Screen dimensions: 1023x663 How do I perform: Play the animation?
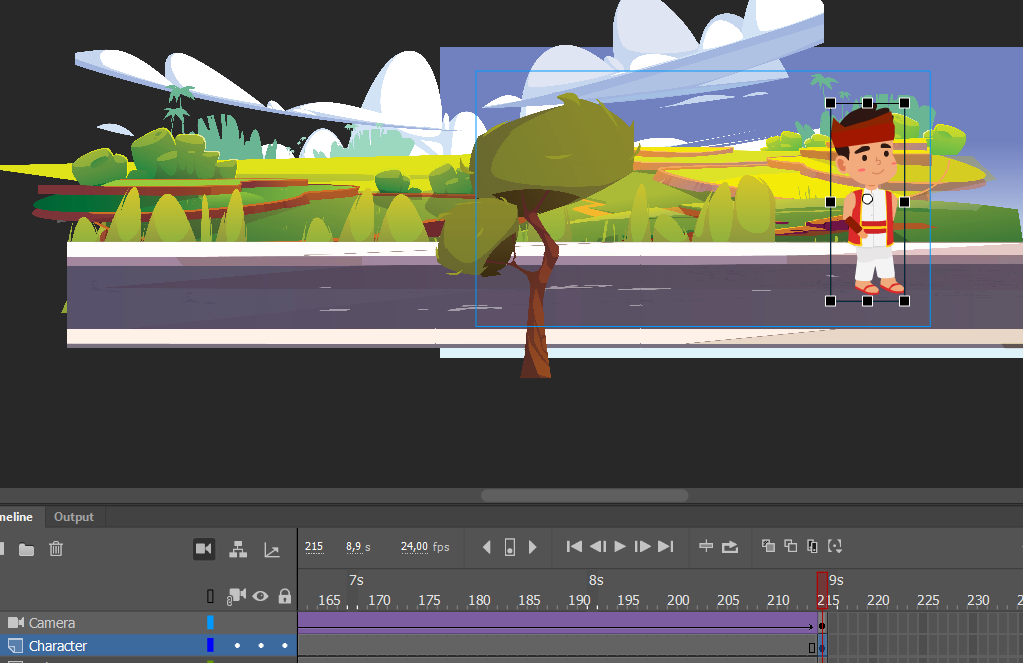(x=620, y=547)
